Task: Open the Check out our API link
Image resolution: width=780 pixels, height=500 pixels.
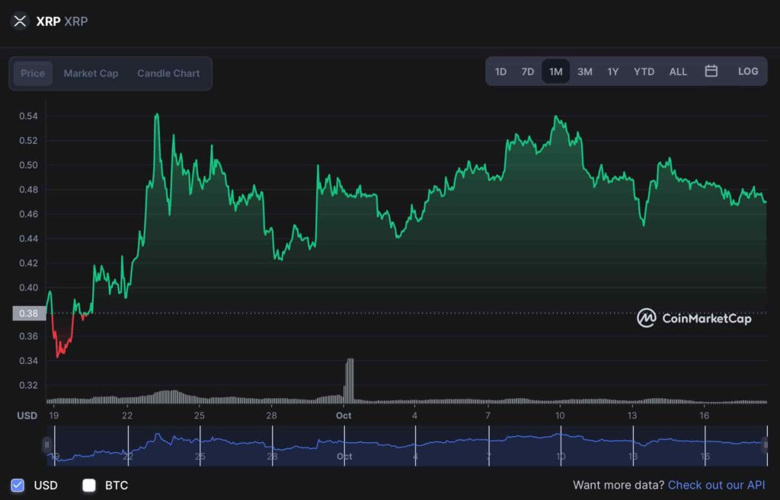Action: click(716, 485)
